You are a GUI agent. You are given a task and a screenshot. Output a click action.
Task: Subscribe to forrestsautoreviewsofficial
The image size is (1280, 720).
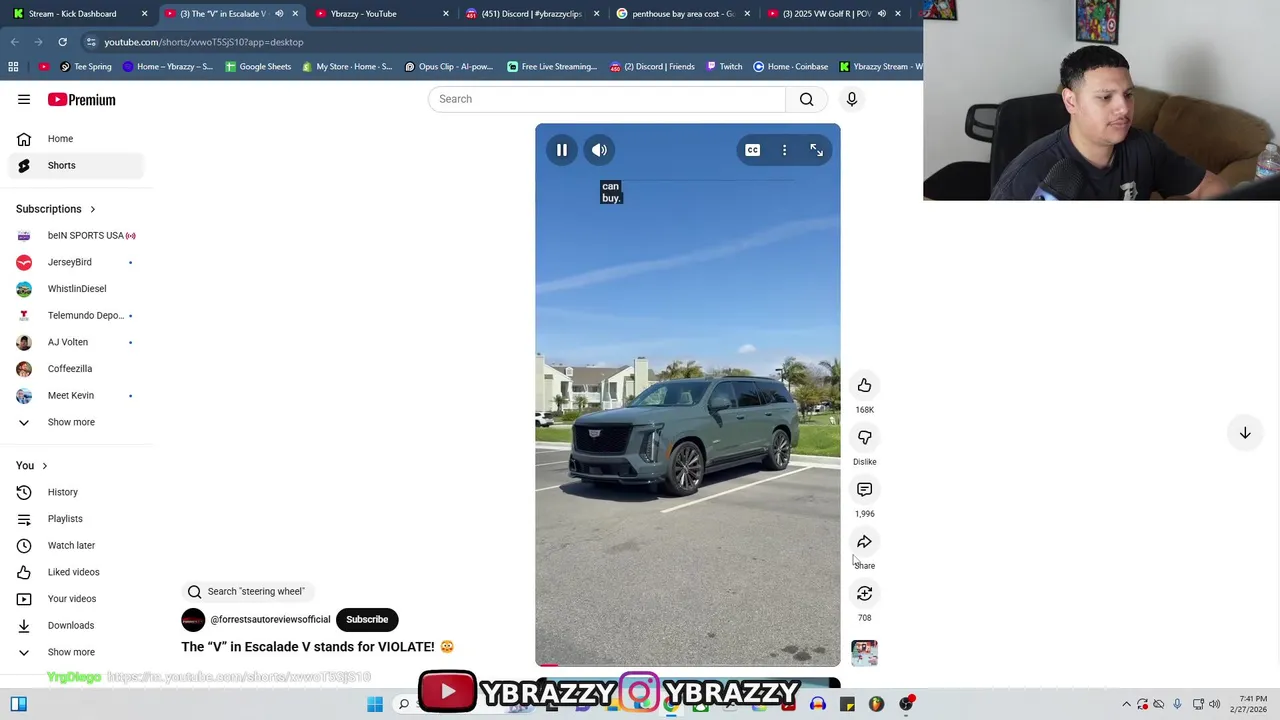click(367, 619)
